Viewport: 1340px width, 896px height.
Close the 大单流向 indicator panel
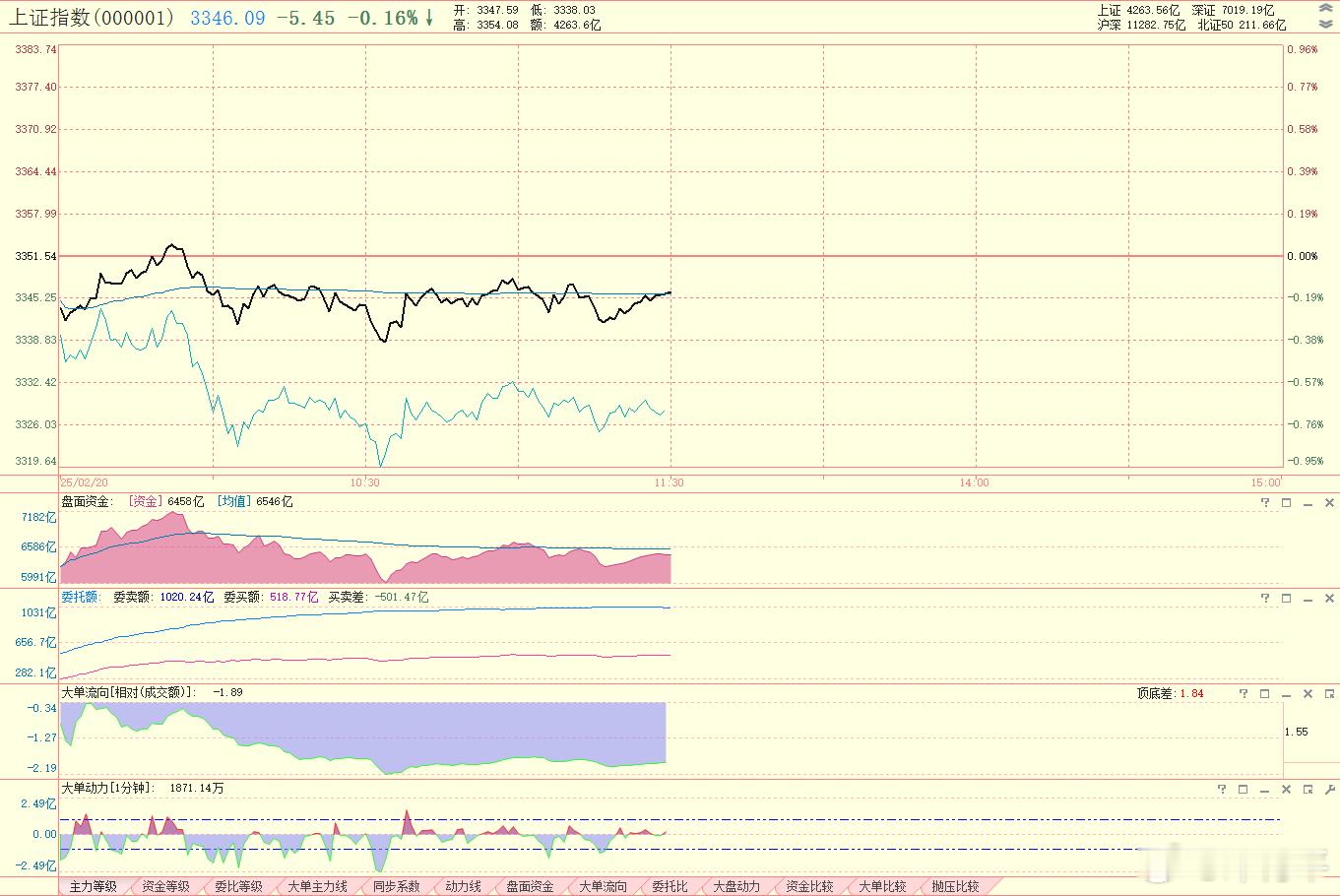coord(1308,693)
